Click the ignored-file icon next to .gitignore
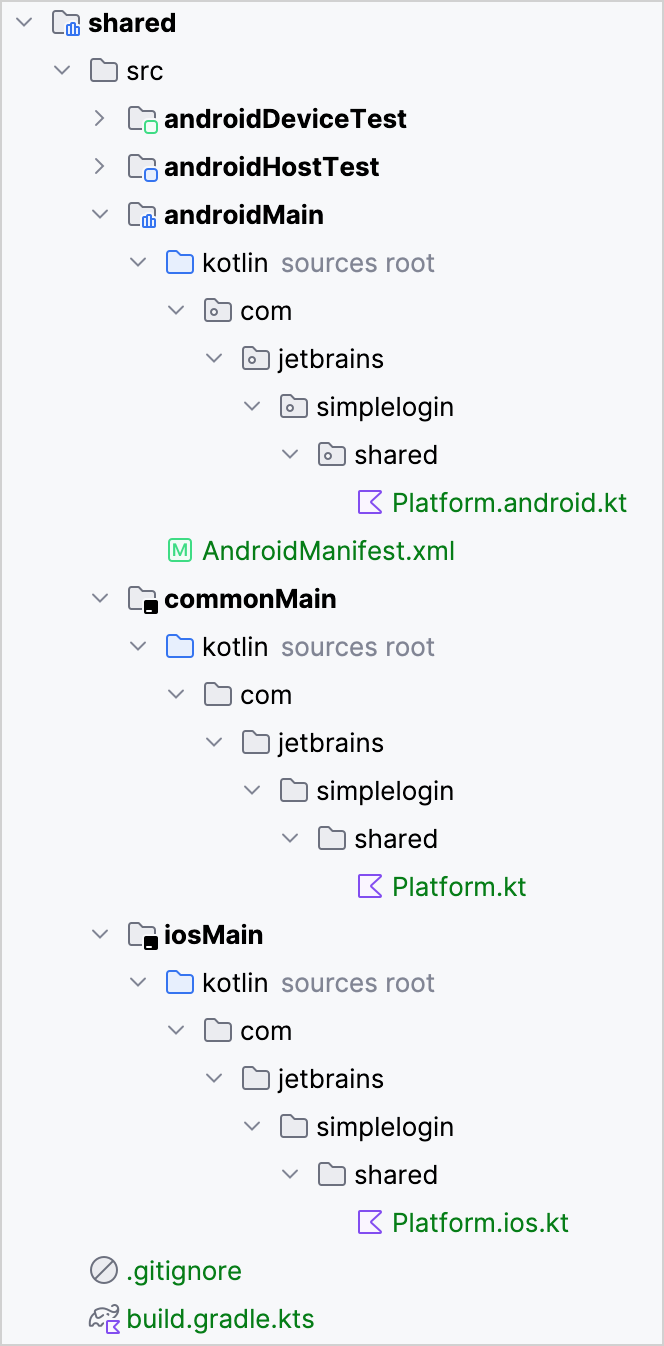 tap(103, 1270)
